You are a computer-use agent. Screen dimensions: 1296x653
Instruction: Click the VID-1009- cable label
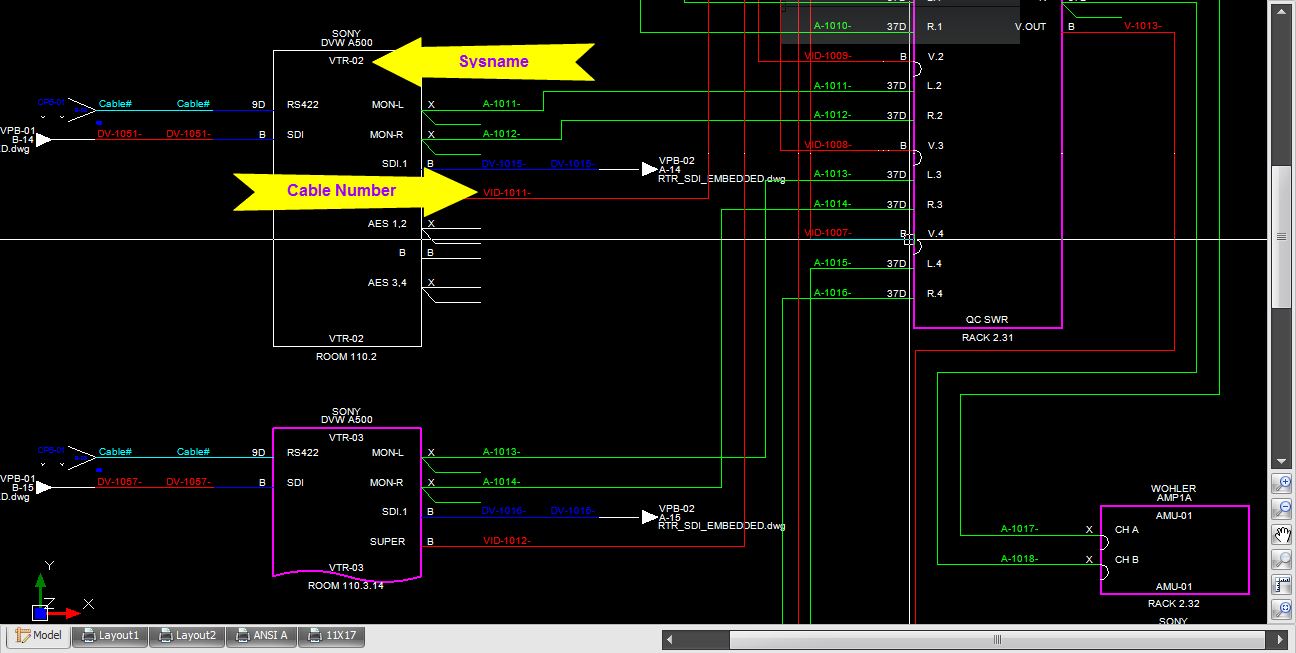(828, 56)
